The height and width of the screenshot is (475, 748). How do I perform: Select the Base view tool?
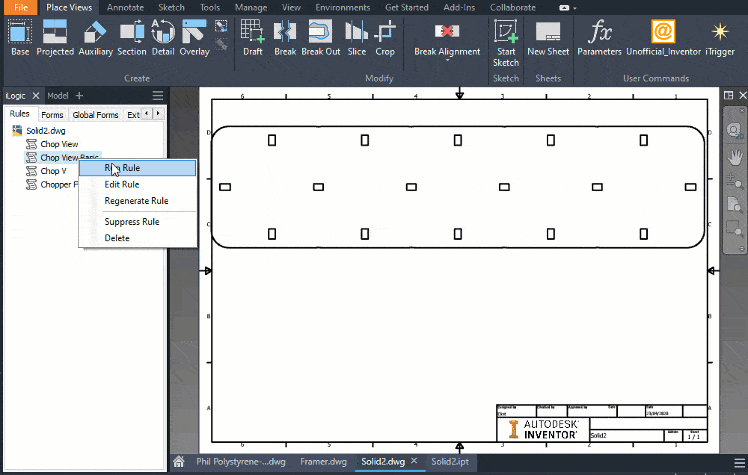click(19, 38)
